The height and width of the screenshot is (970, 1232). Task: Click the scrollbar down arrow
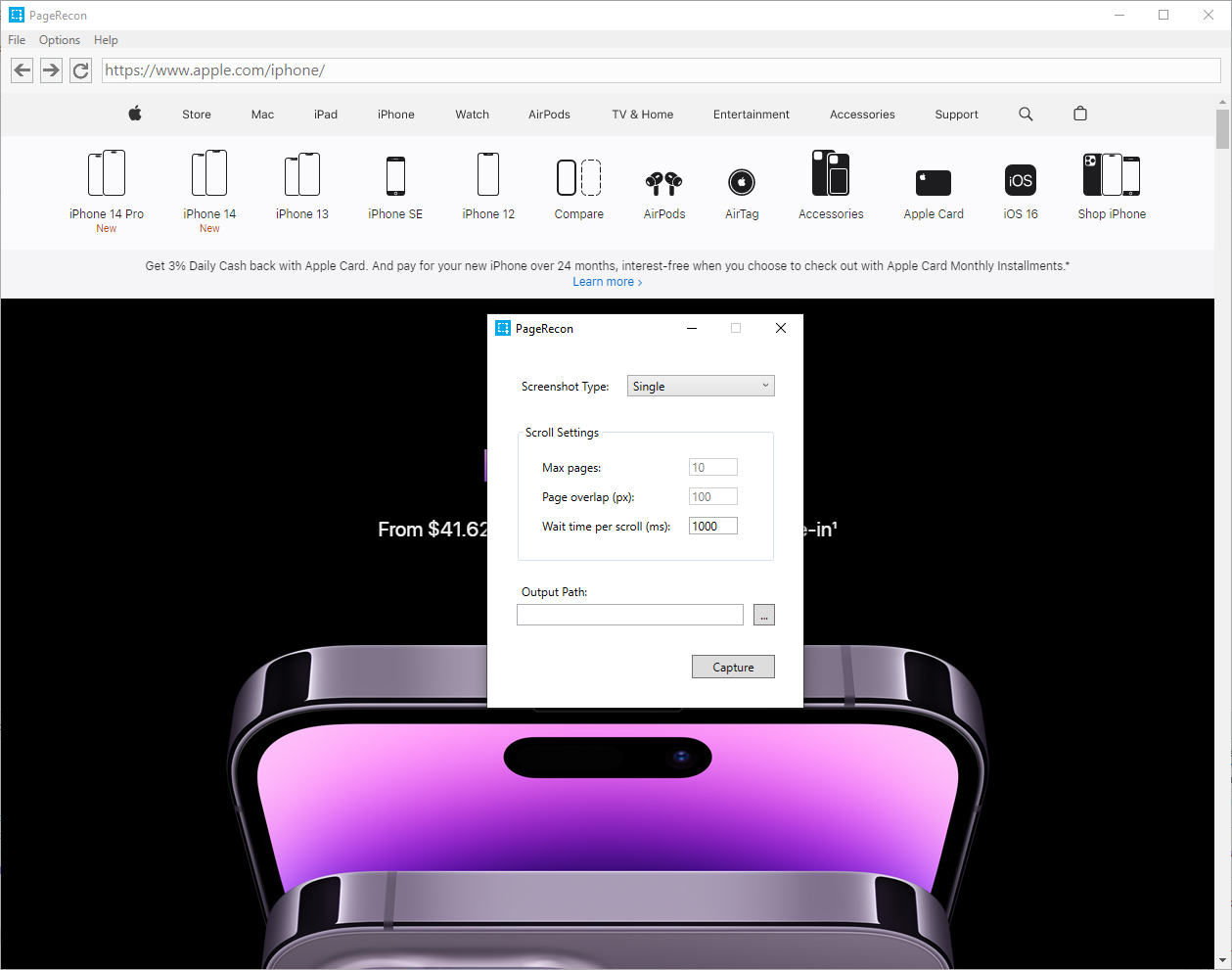(1223, 961)
